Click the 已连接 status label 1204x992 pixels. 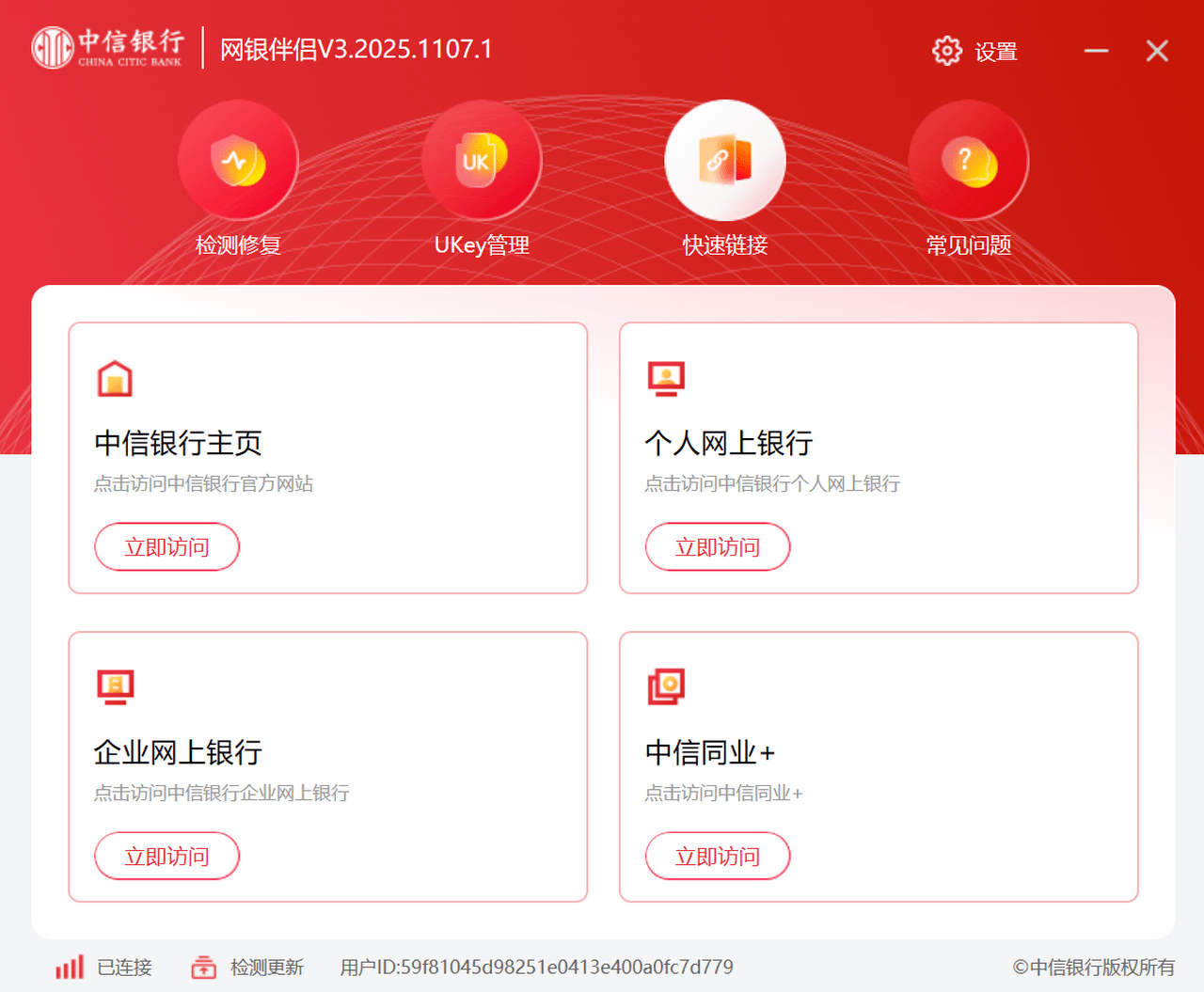click(123, 967)
